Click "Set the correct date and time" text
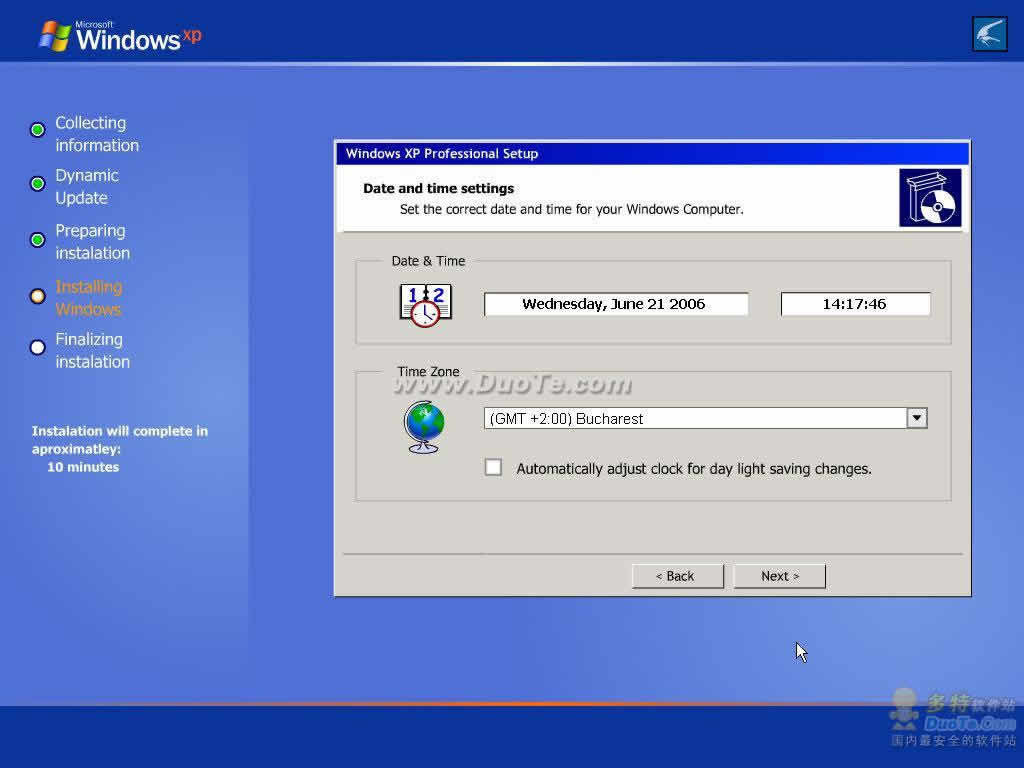Screen dimensions: 1024x768 (571, 209)
